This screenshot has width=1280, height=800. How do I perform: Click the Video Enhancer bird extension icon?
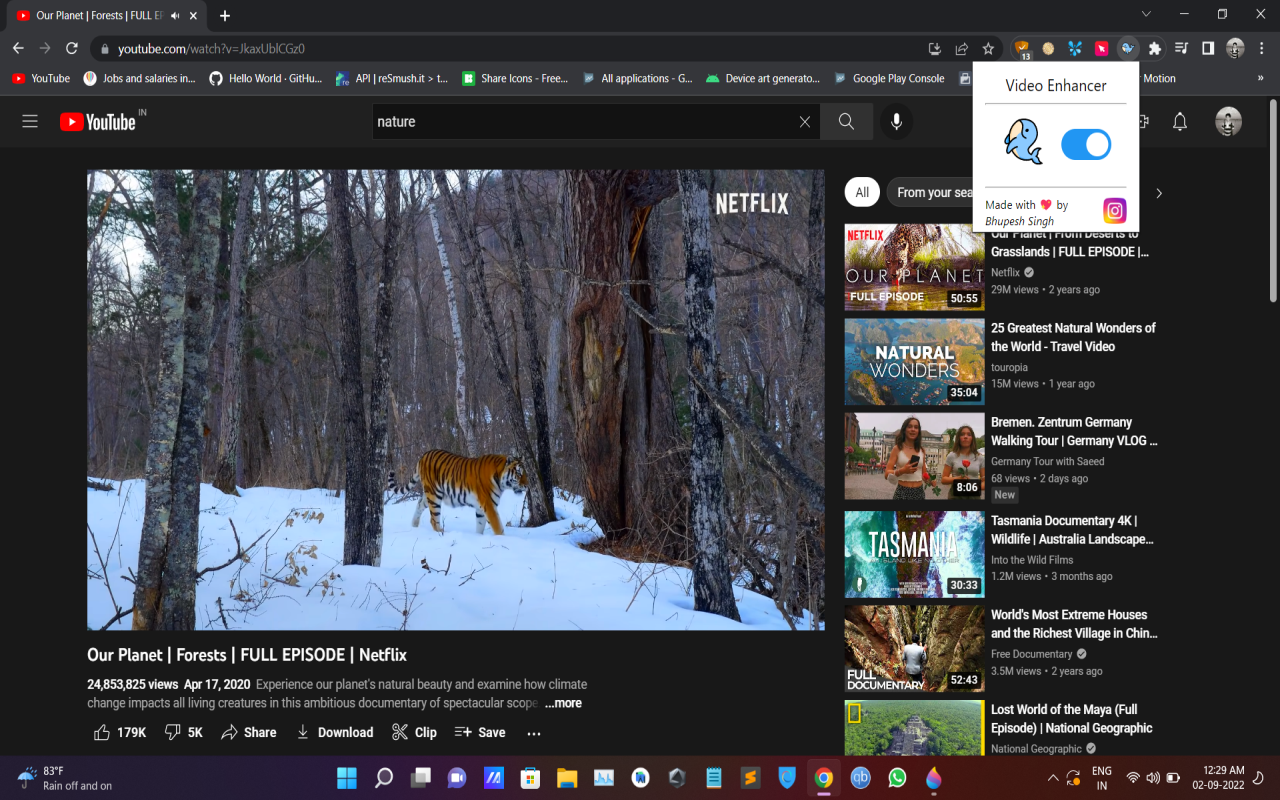coord(1128,48)
